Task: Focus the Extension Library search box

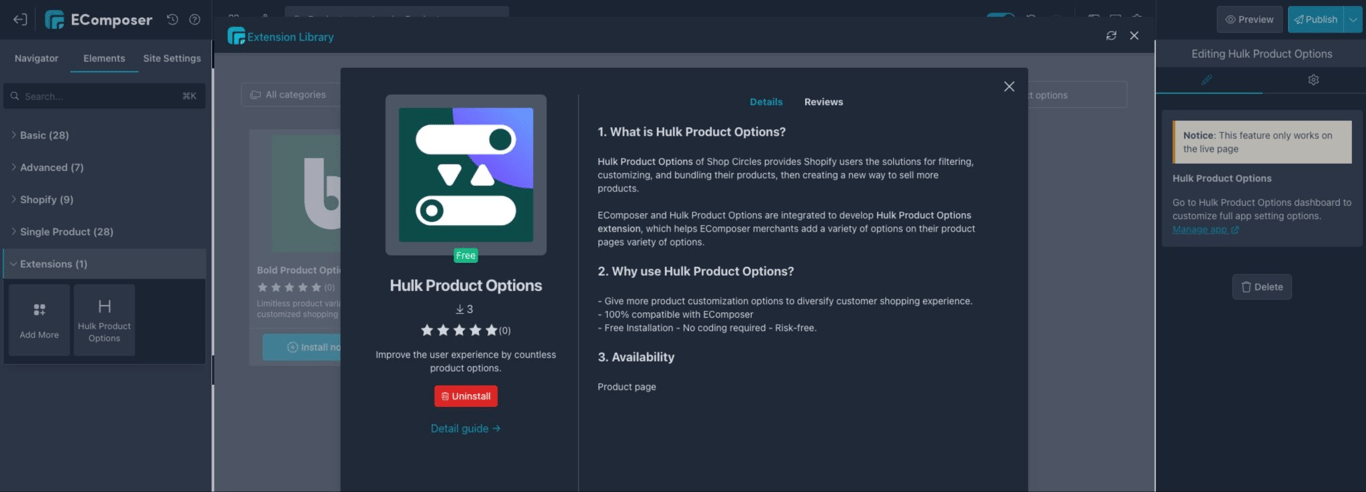Action: (1078, 95)
